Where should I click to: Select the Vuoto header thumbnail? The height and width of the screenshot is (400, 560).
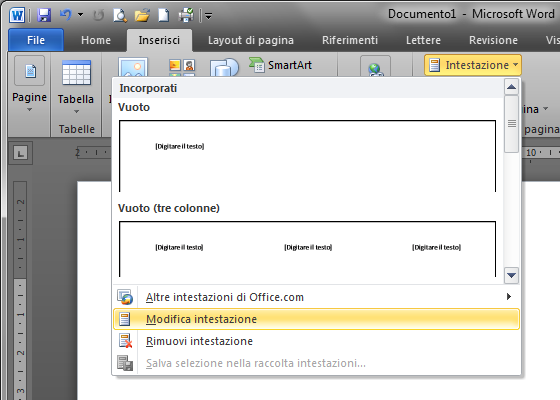[x=308, y=156]
